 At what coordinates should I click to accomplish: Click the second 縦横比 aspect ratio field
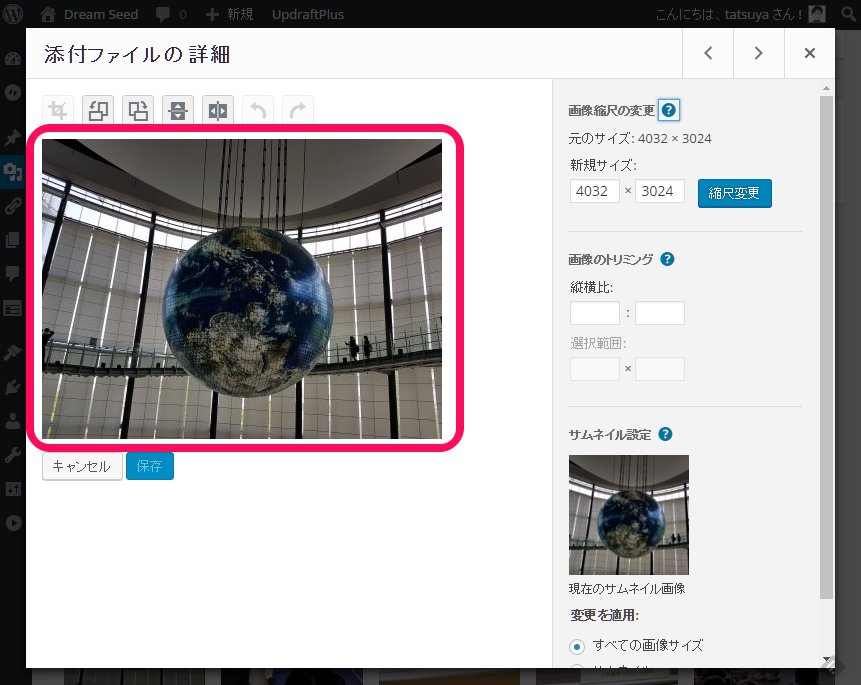(x=660, y=313)
